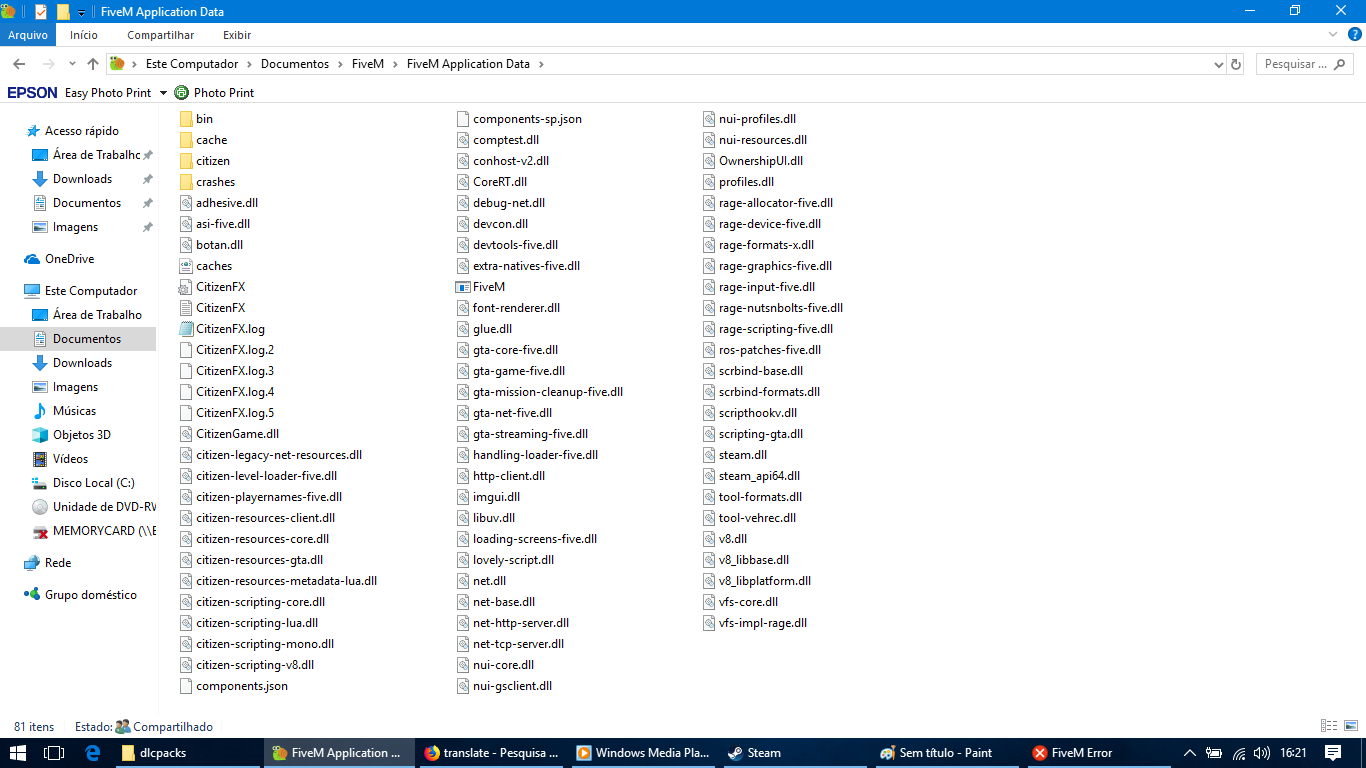
Task: Open Windows Start menu
Action: coord(18,753)
